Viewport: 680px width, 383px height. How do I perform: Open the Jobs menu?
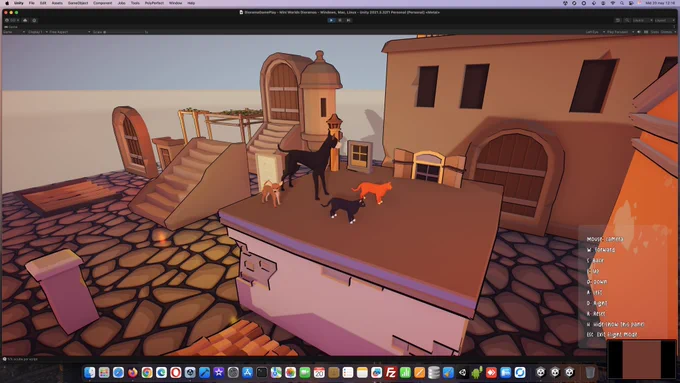122,3
